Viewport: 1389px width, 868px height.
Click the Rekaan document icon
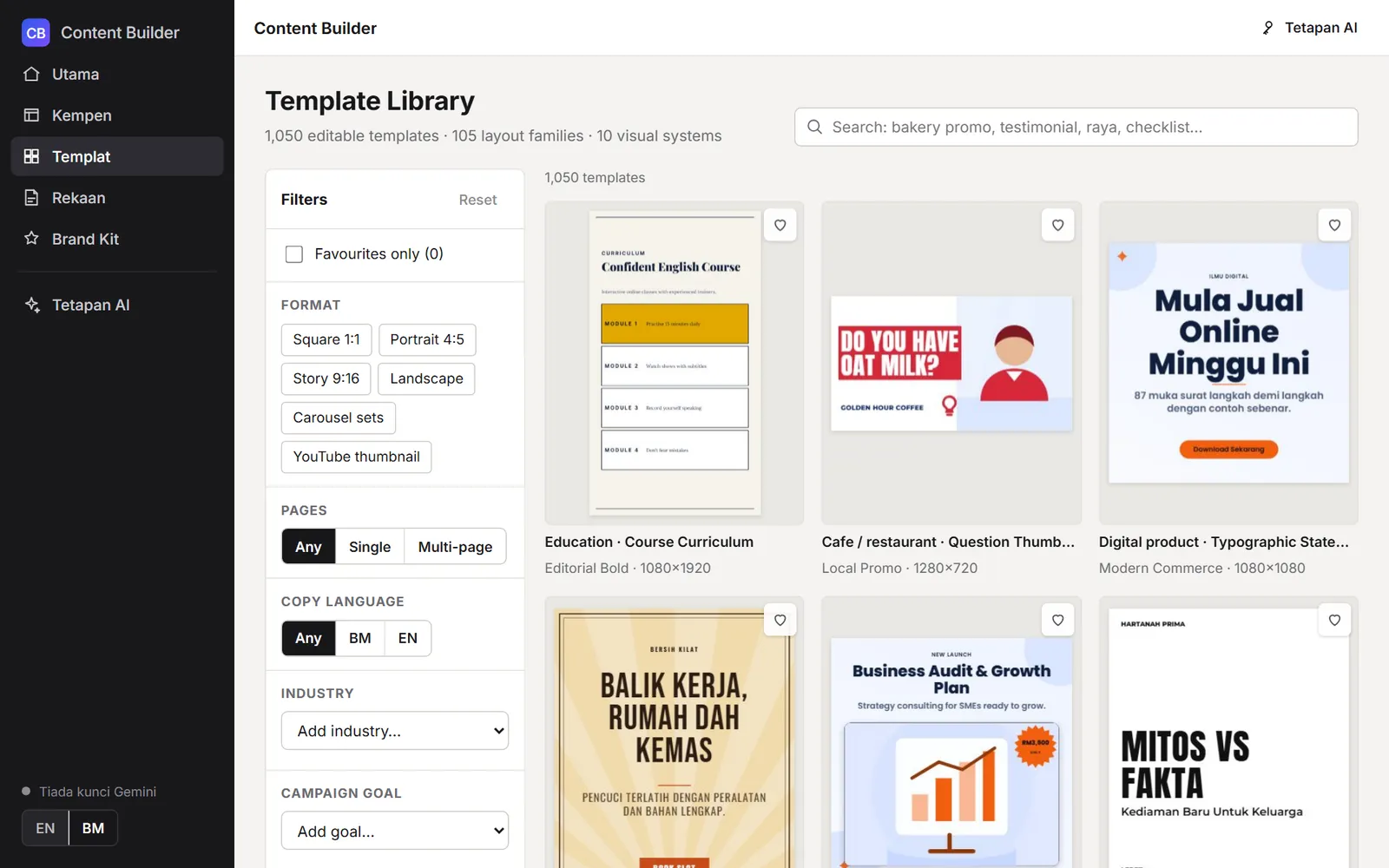click(x=32, y=198)
